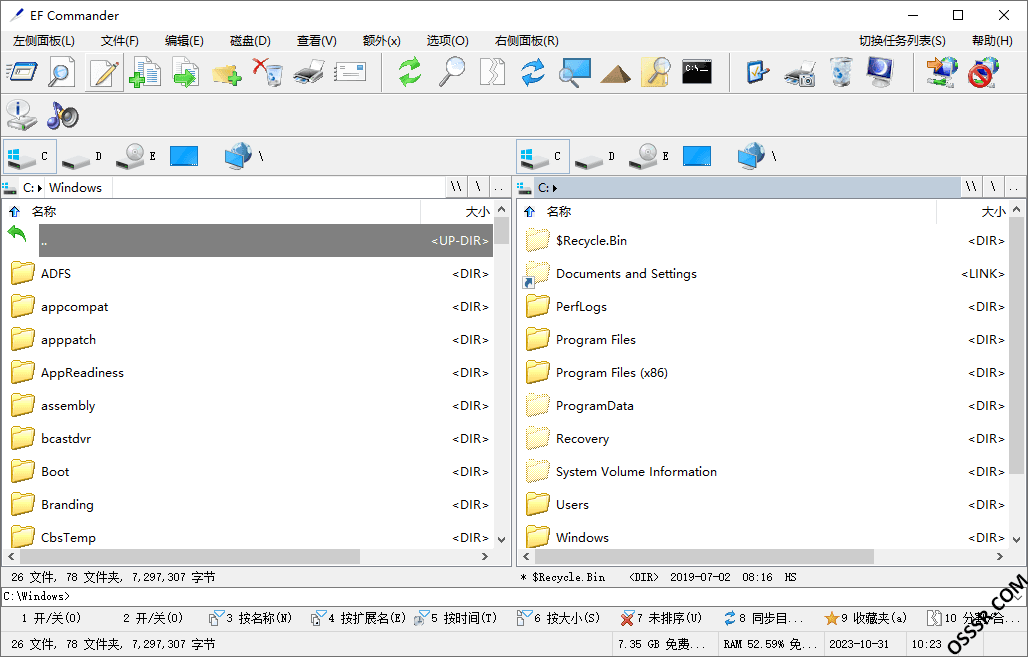Click the run program window icon

22,72
